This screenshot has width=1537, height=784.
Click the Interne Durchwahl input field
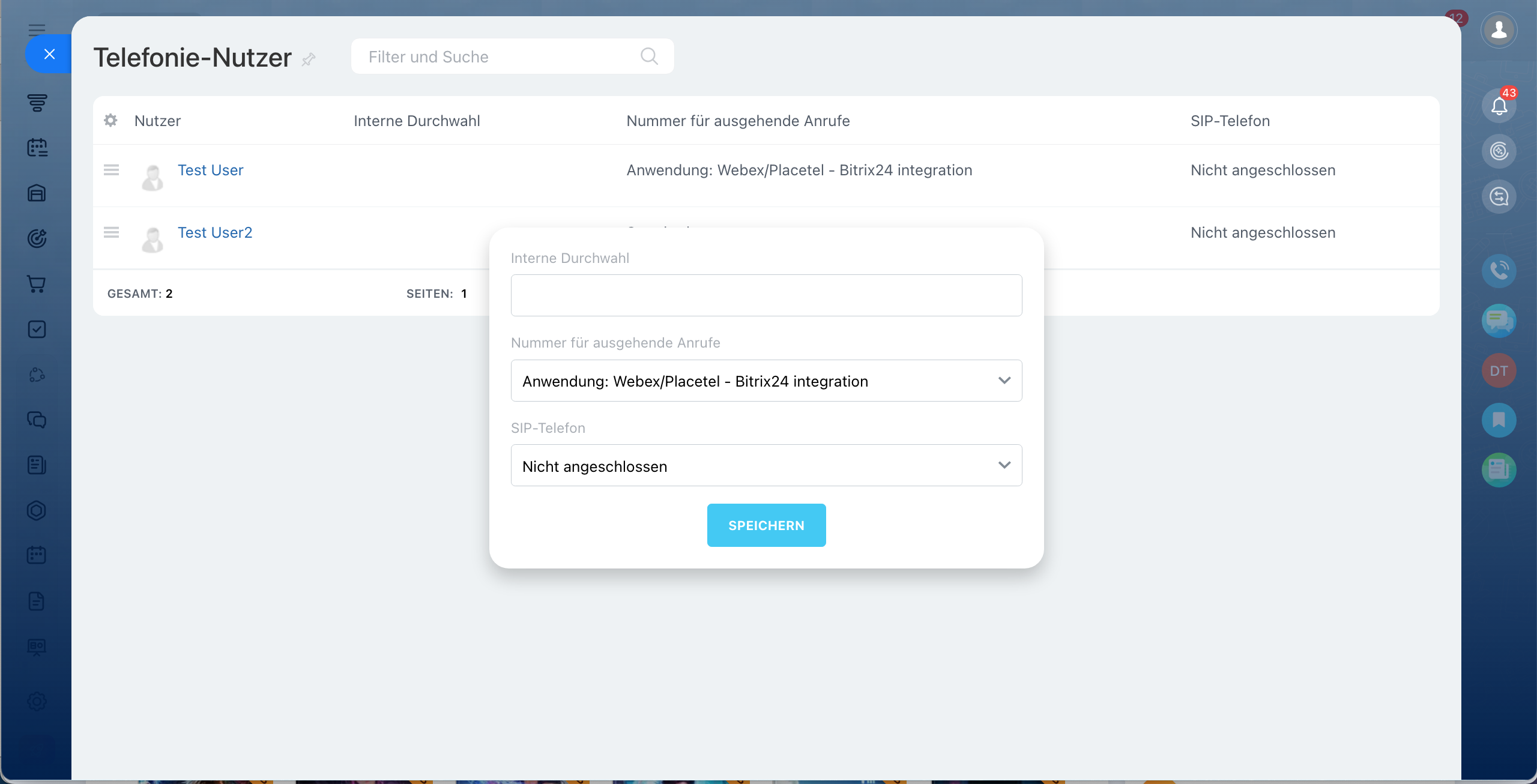pos(766,295)
